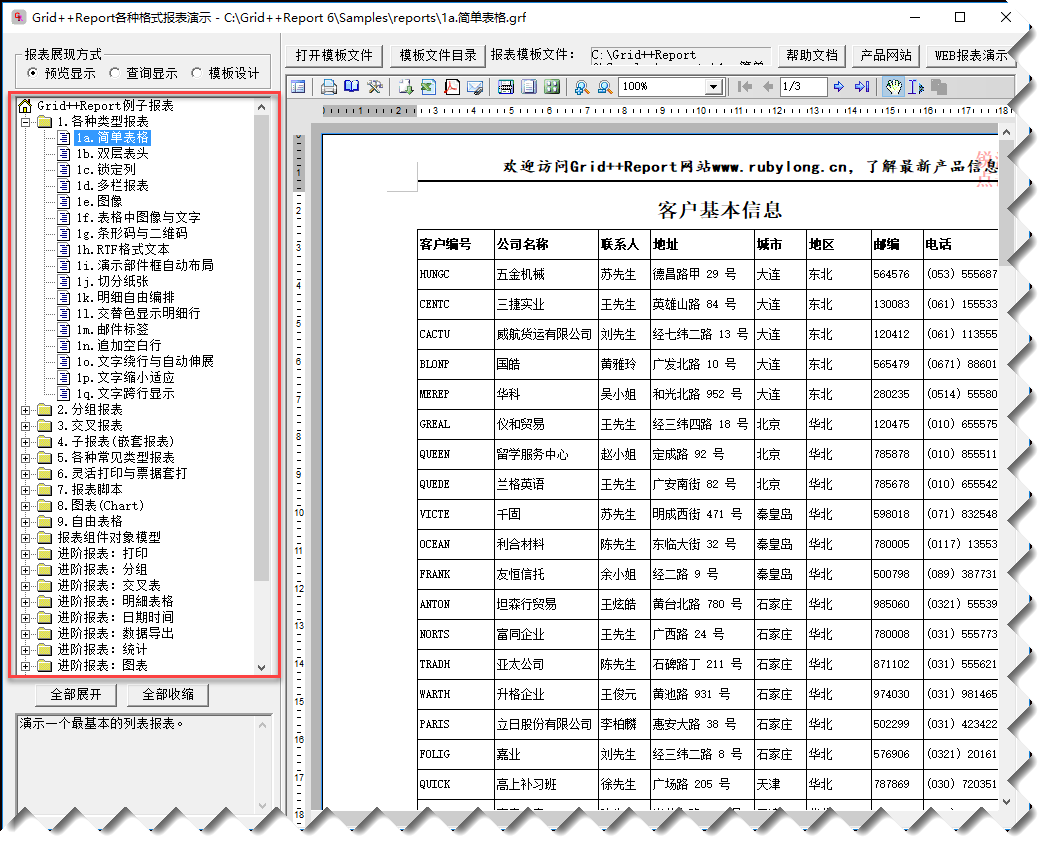Open the zoom percentage dropdown
The height and width of the screenshot is (847, 1047).
point(714,87)
